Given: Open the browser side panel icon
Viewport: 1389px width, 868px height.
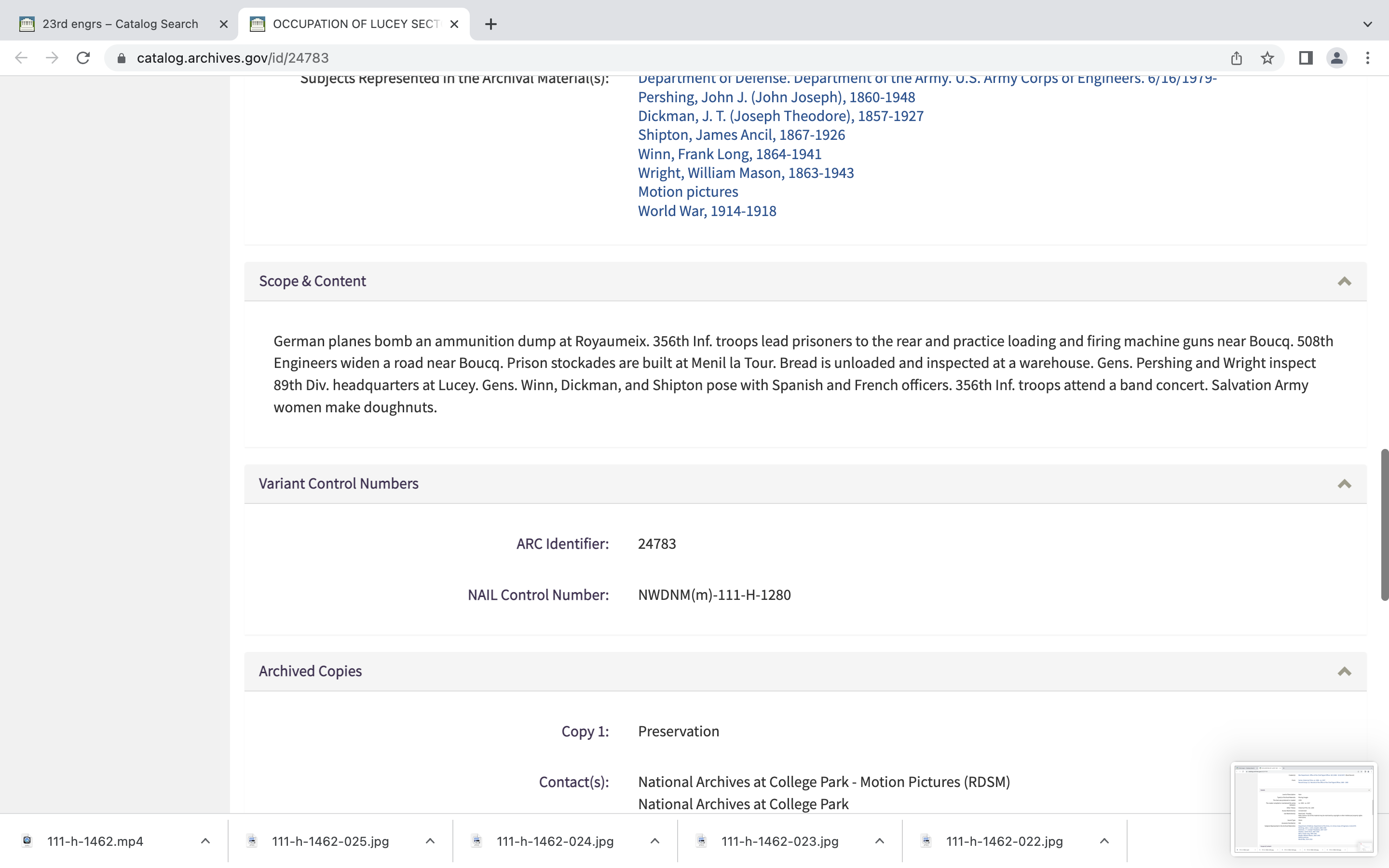Looking at the screenshot, I should click(1306, 58).
